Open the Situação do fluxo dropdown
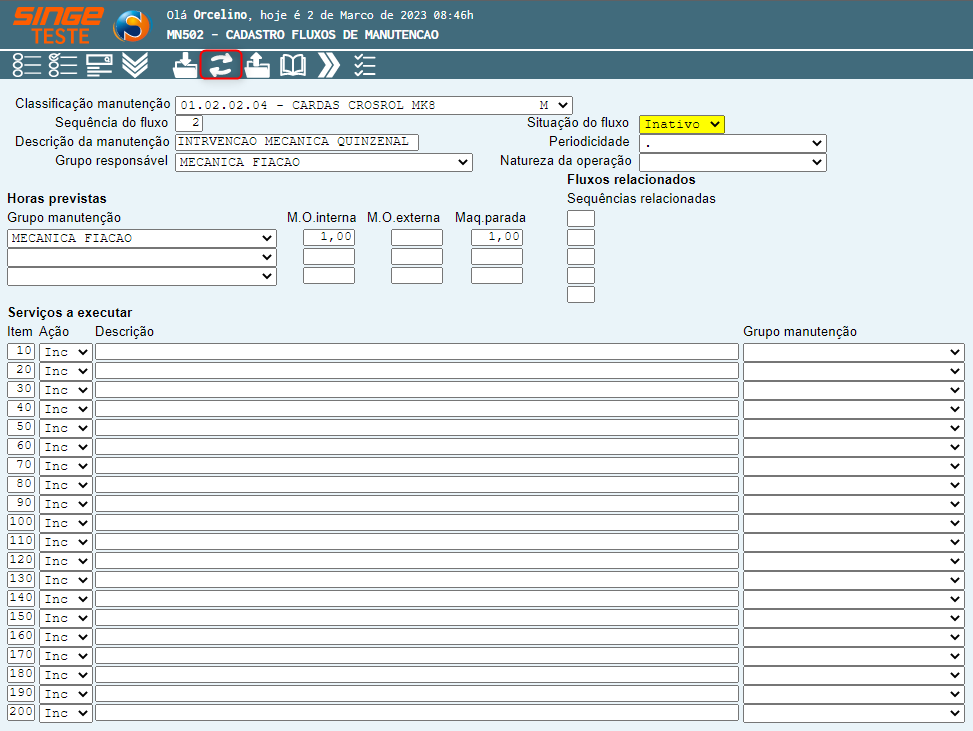The image size is (973, 731). tap(681, 124)
